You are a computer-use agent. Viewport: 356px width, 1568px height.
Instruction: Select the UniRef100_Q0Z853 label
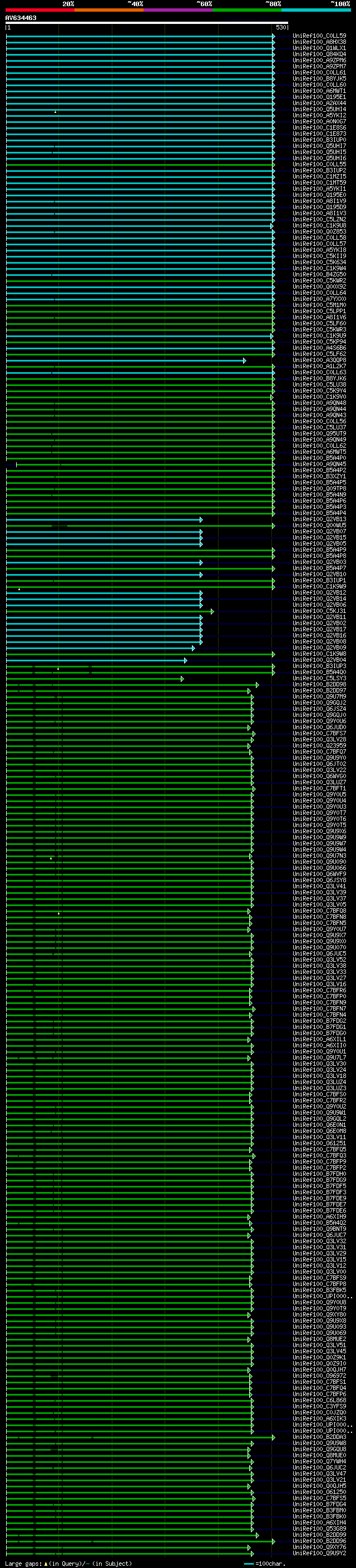coord(319,231)
